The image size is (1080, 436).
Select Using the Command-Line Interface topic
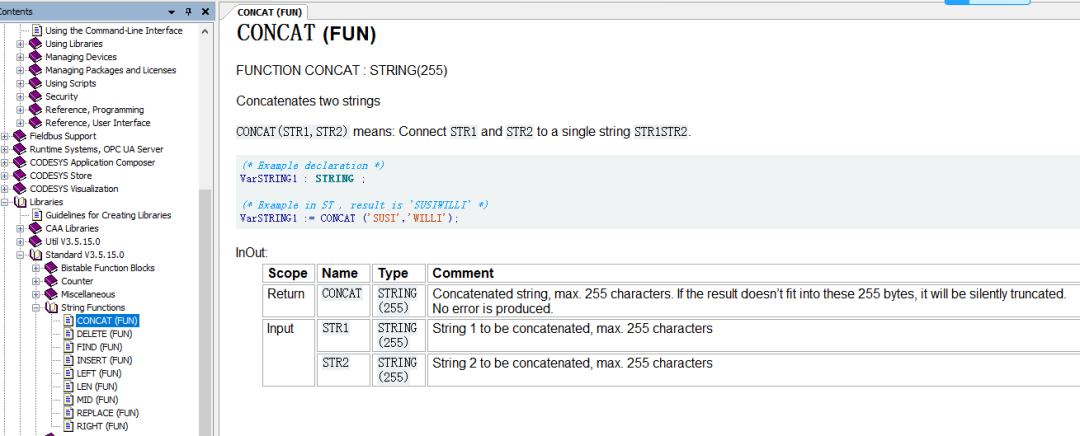pos(113,31)
